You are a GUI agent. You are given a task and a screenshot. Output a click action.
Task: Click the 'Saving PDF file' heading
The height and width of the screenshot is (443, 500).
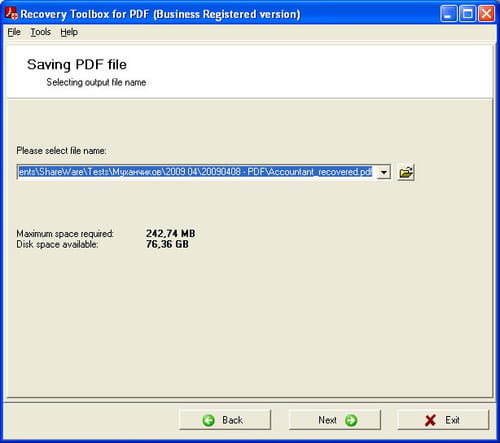click(77, 65)
